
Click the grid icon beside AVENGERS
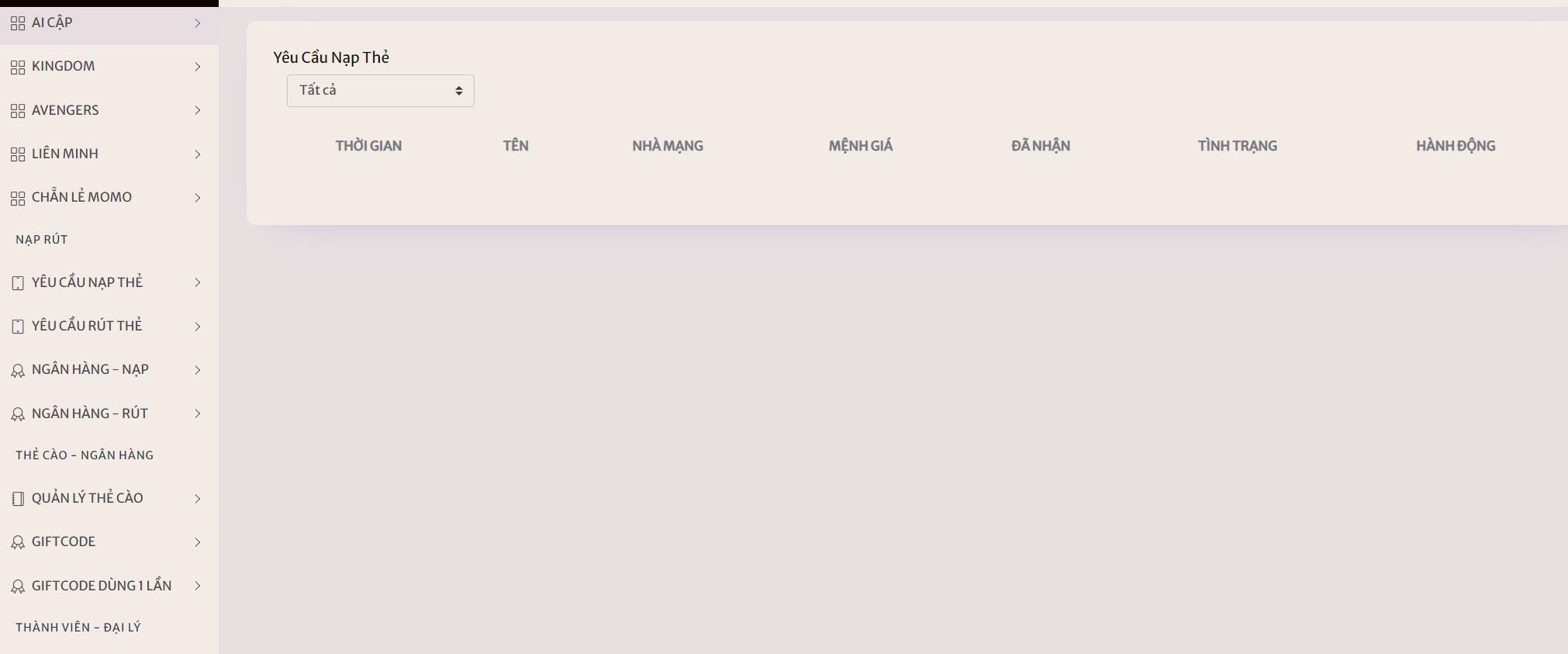(x=18, y=111)
